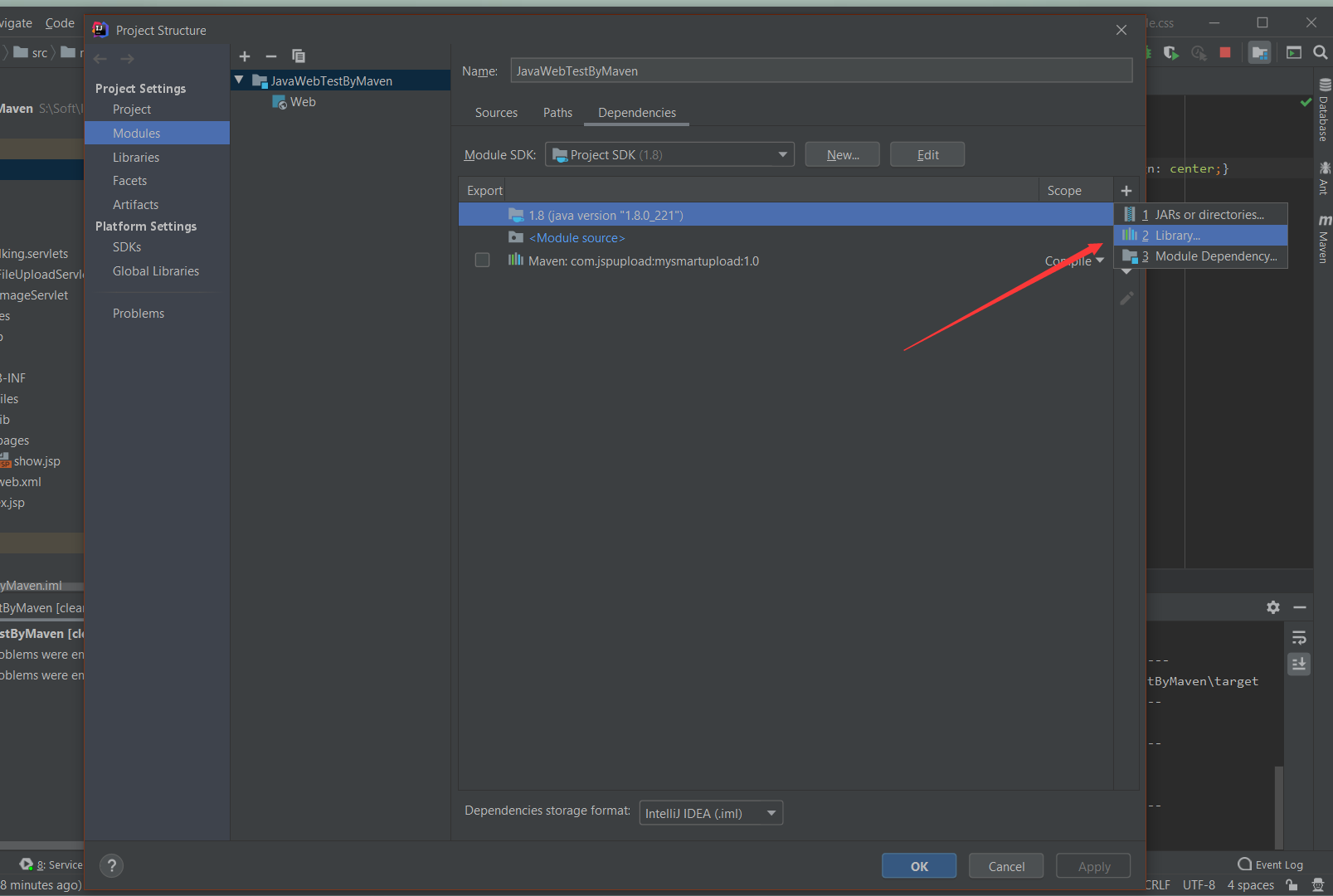The image size is (1333, 896).
Task: Open the Ant tool window
Action: (1324, 178)
